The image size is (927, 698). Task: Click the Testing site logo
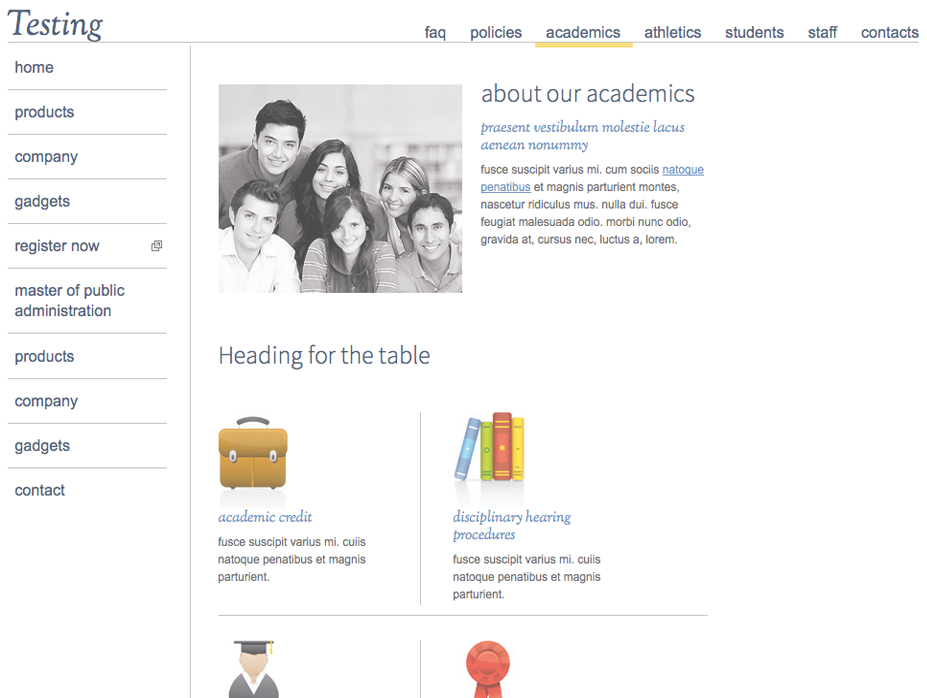(56, 24)
